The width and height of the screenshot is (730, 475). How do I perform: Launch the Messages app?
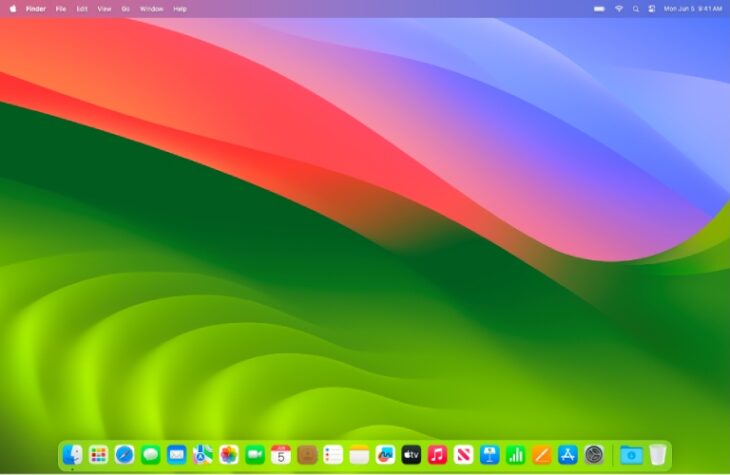(150, 455)
